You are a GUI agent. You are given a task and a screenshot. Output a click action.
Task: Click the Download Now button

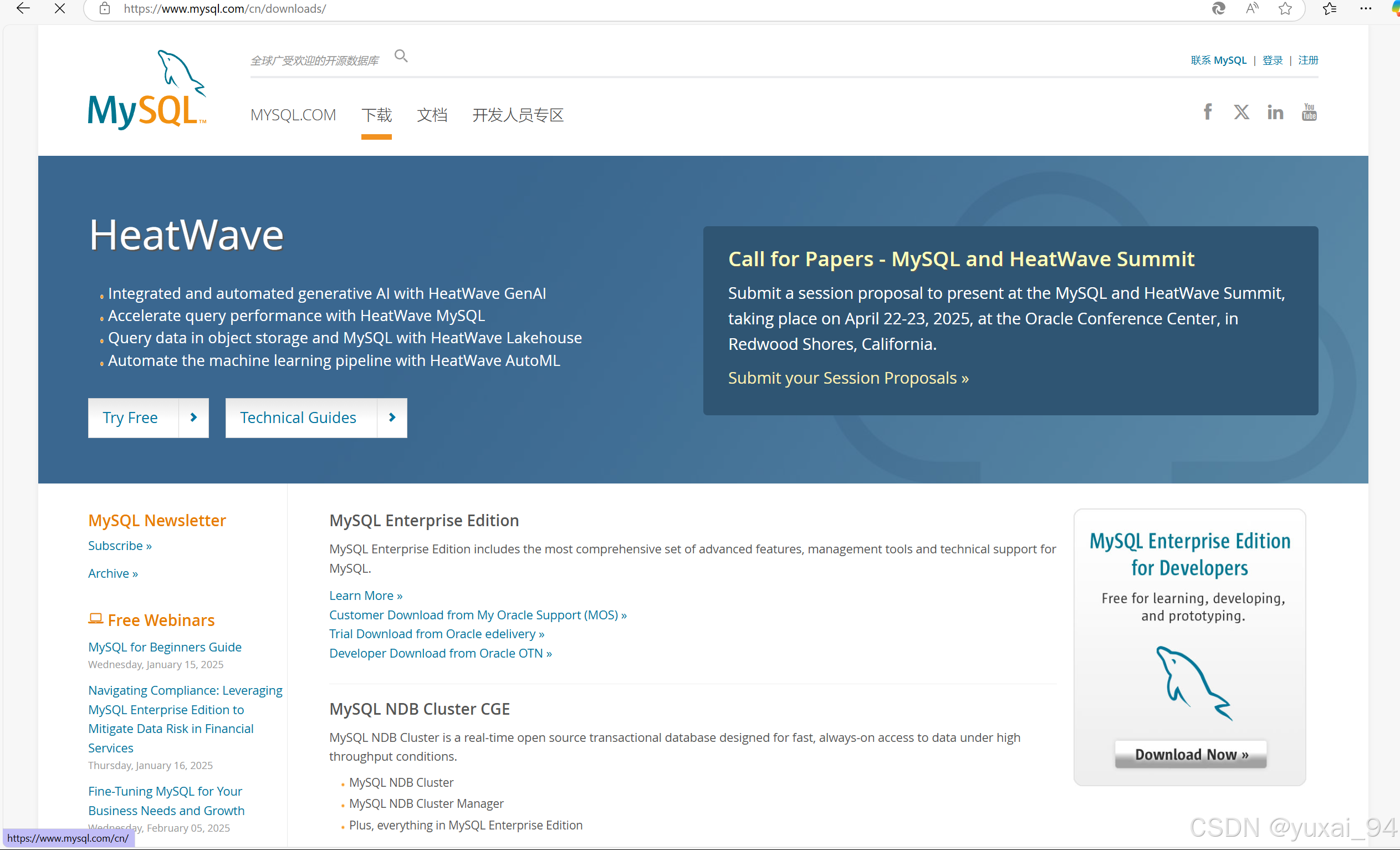point(1191,755)
